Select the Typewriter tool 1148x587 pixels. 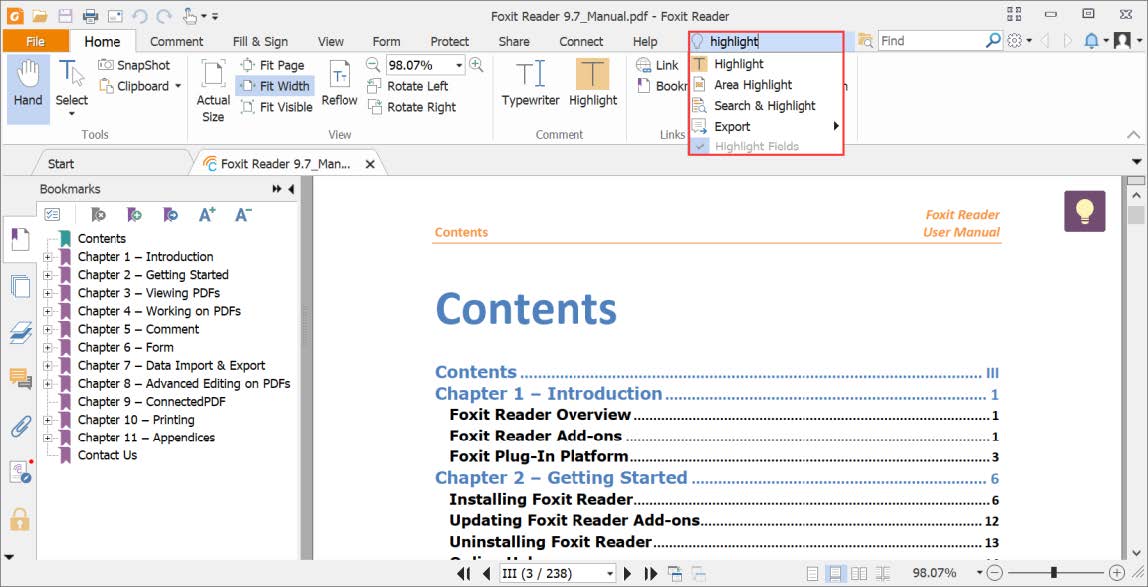click(x=530, y=85)
